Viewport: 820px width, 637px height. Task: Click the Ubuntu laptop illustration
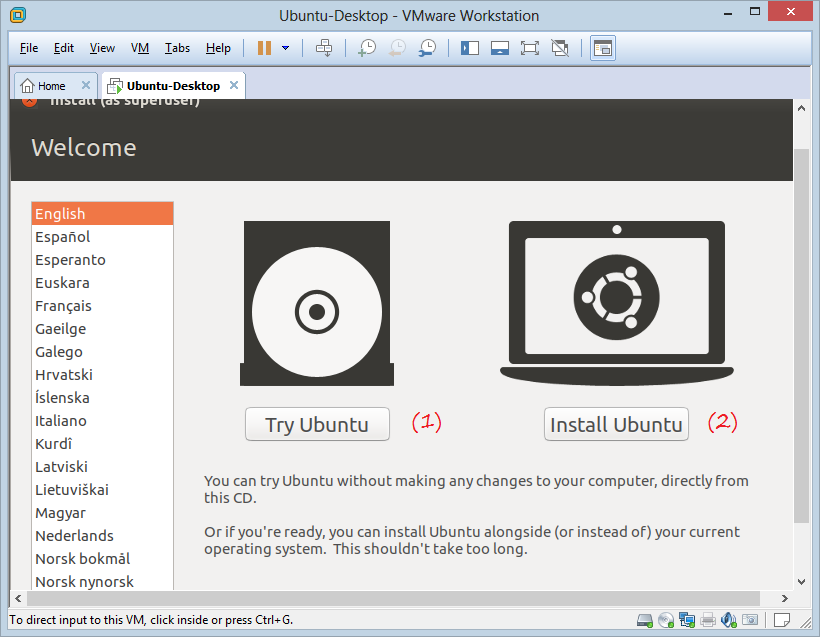(617, 303)
